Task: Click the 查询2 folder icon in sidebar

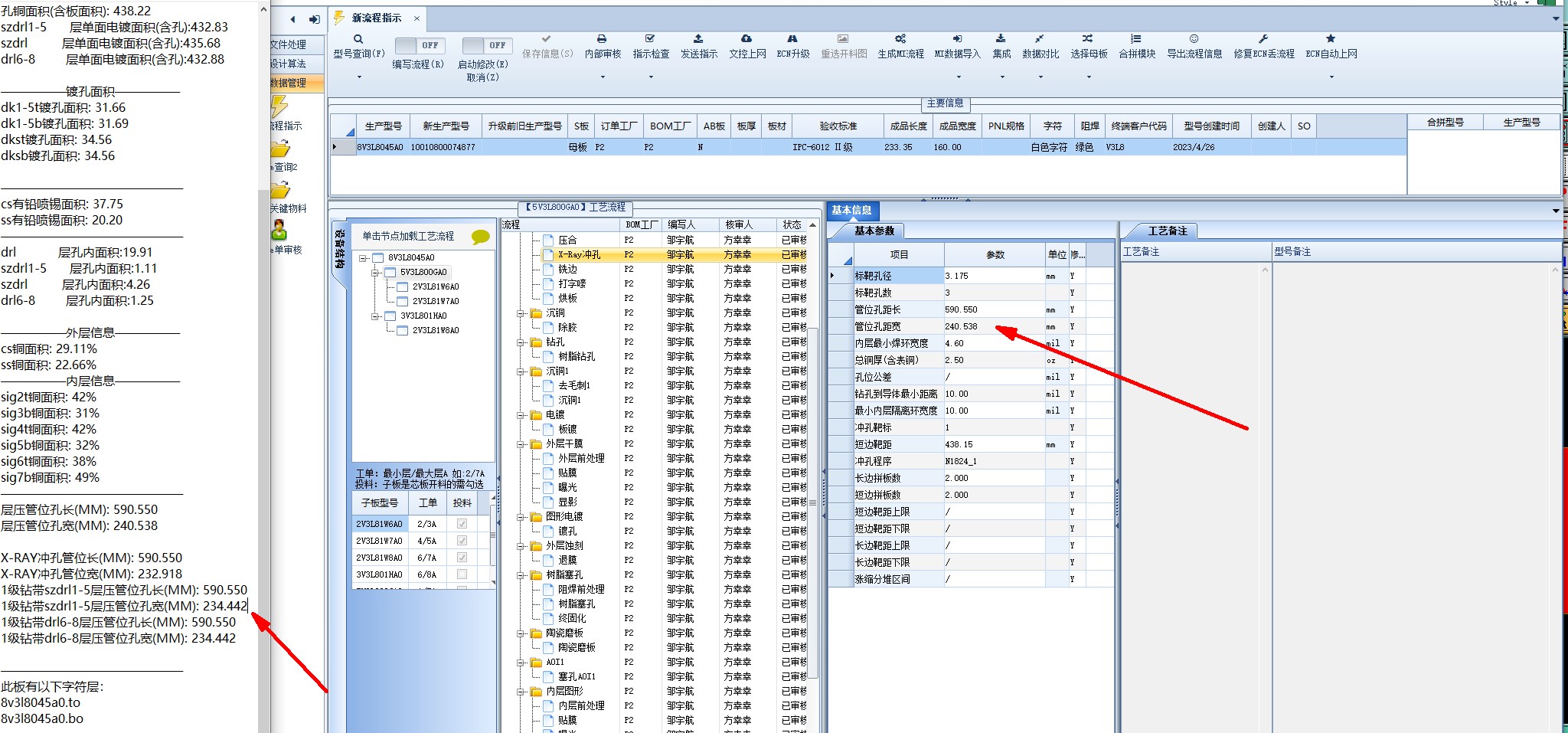Action: click(x=280, y=149)
